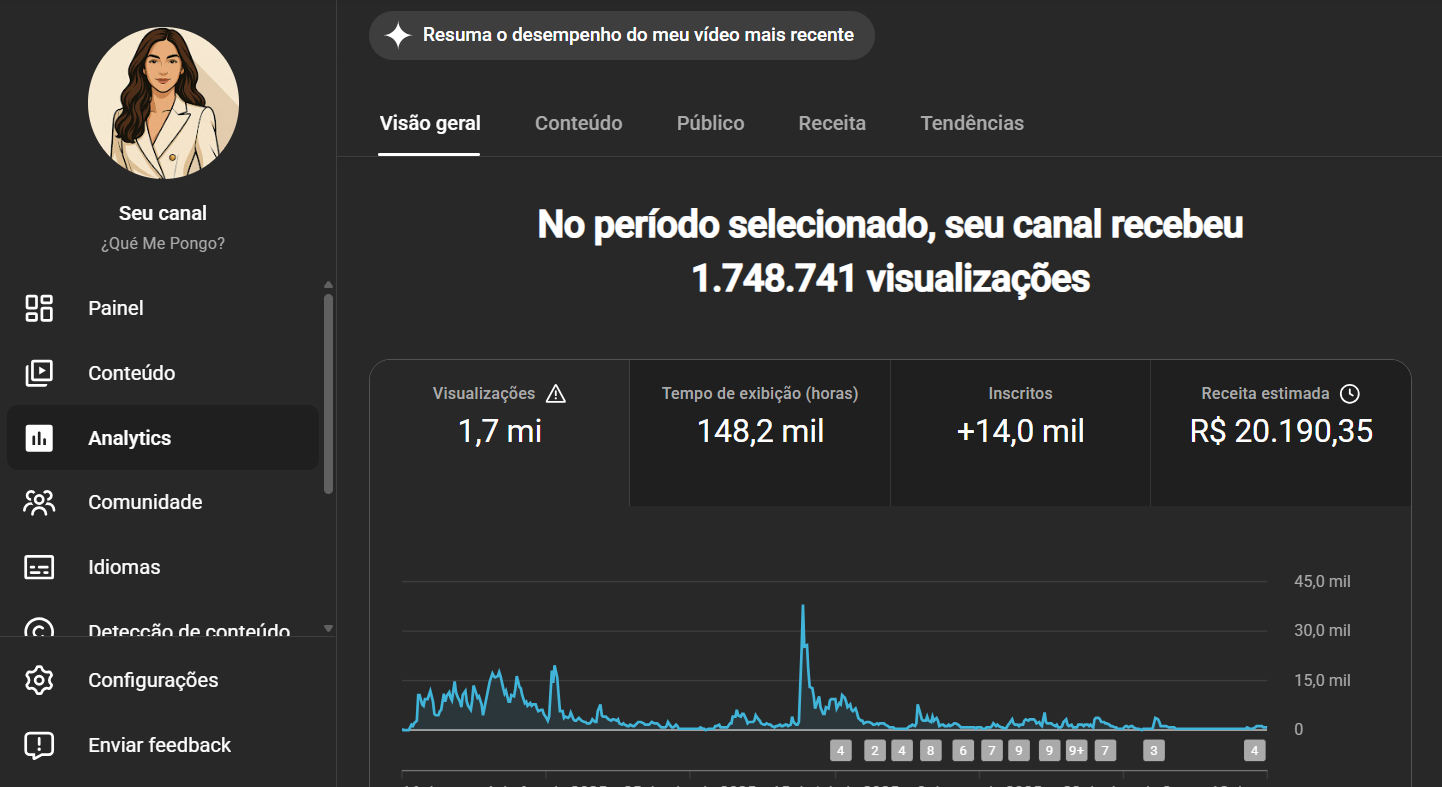Viewport: 1442px width, 787px height.
Task: Click the sparkle icon on the suggestion chip
Action: point(398,35)
